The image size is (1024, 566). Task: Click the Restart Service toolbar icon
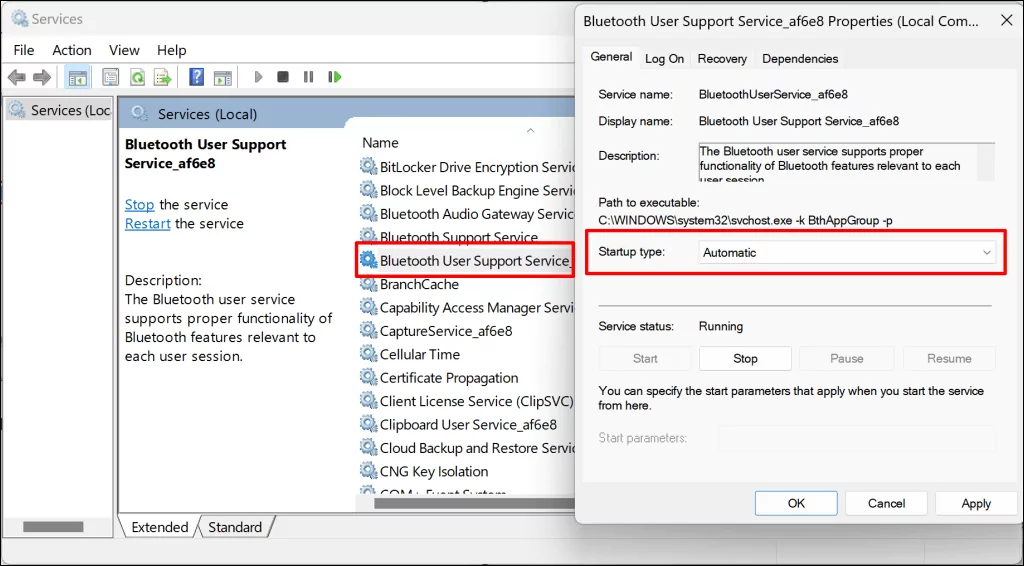[x=335, y=77]
